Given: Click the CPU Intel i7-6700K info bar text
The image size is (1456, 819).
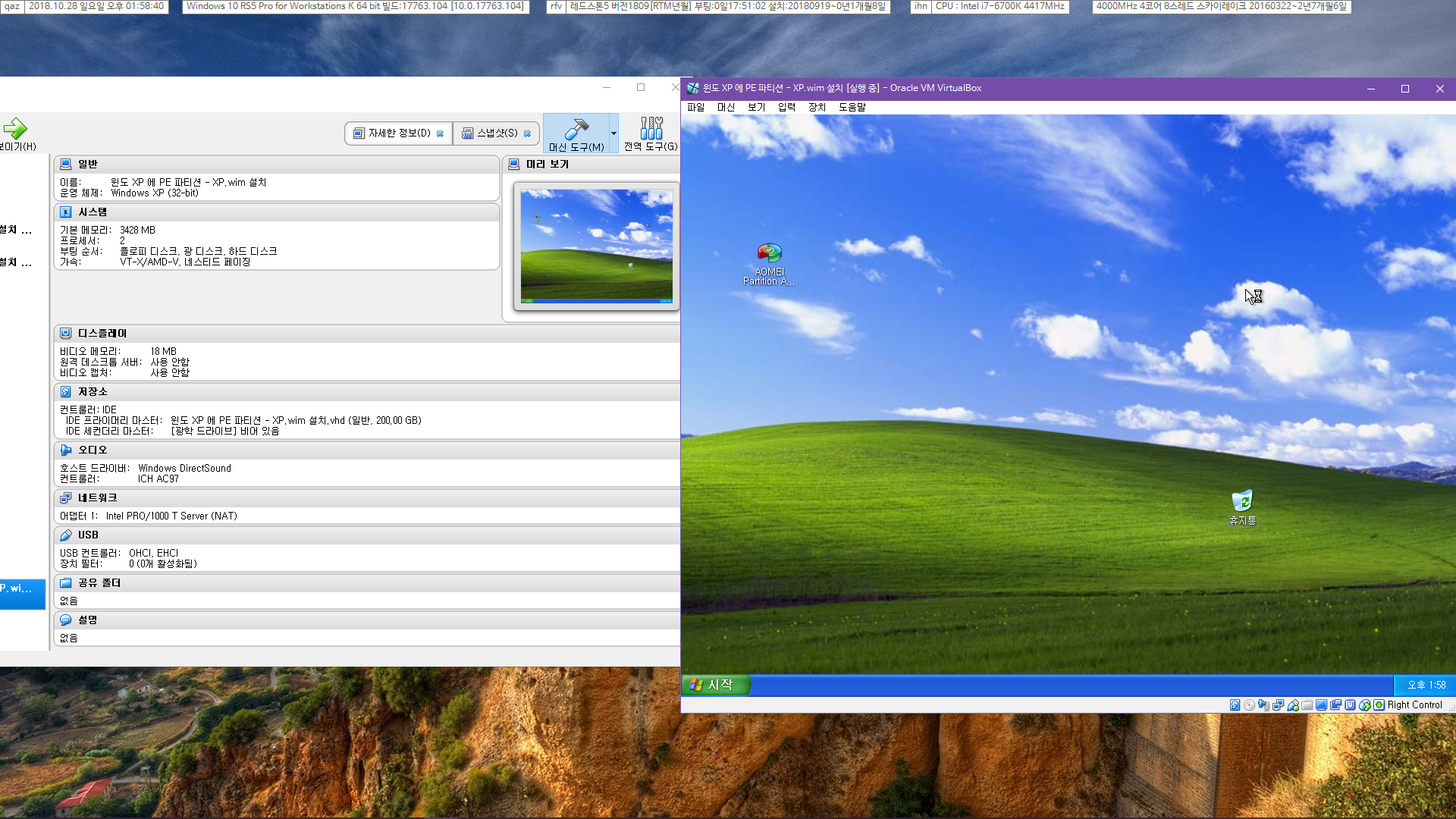Looking at the screenshot, I should coord(999,6).
